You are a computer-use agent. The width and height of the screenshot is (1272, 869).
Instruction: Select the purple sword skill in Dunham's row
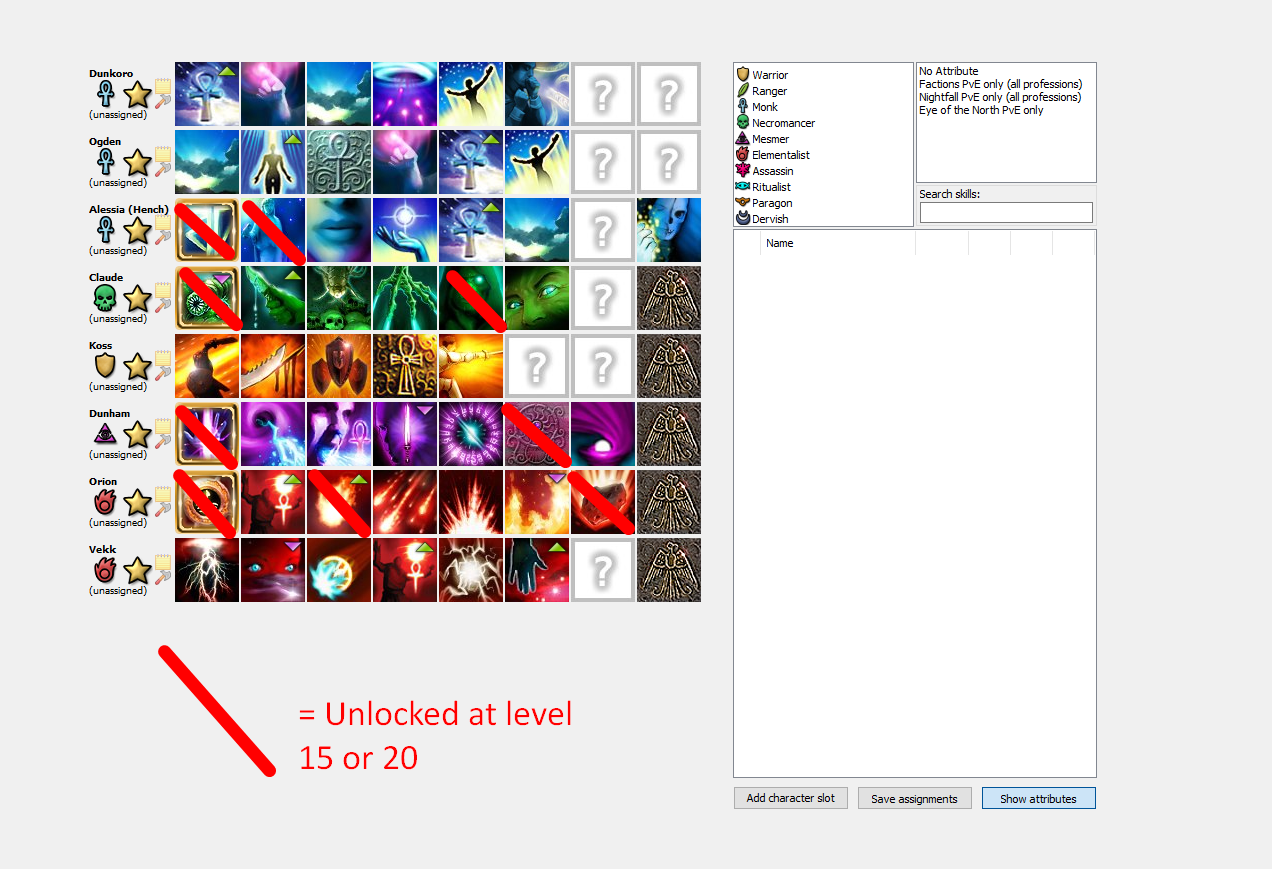pyautogui.click(x=405, y=434)
